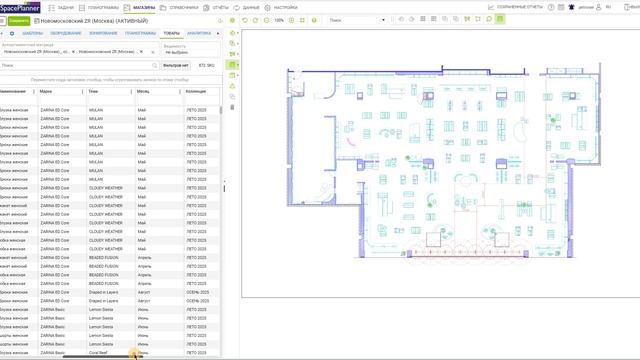Open the НАСТРОЙКИ menu section
Viewport: 640px width, 360px height.
[x=281, y=7]
